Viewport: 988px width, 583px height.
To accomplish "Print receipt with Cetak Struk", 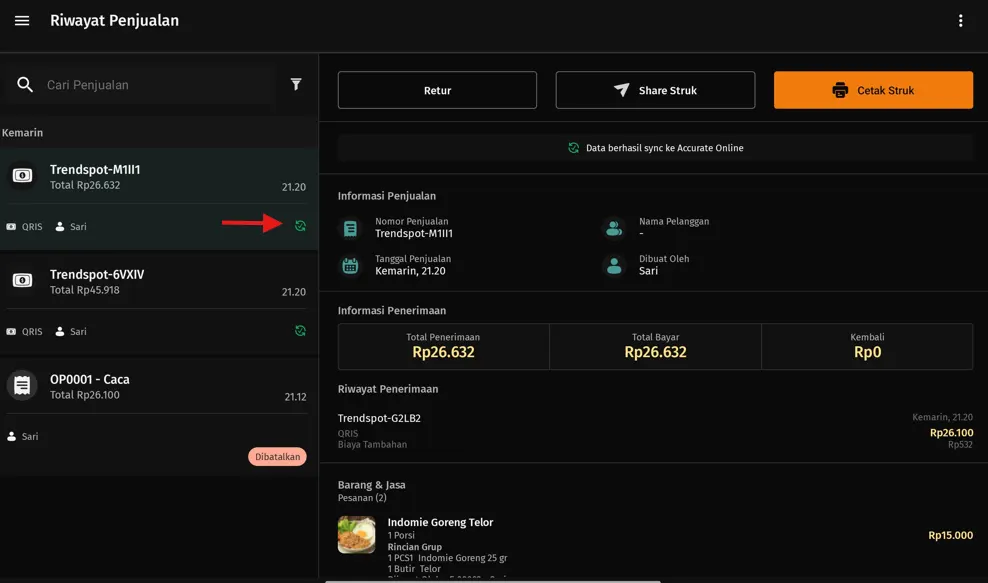I will 873,90.
